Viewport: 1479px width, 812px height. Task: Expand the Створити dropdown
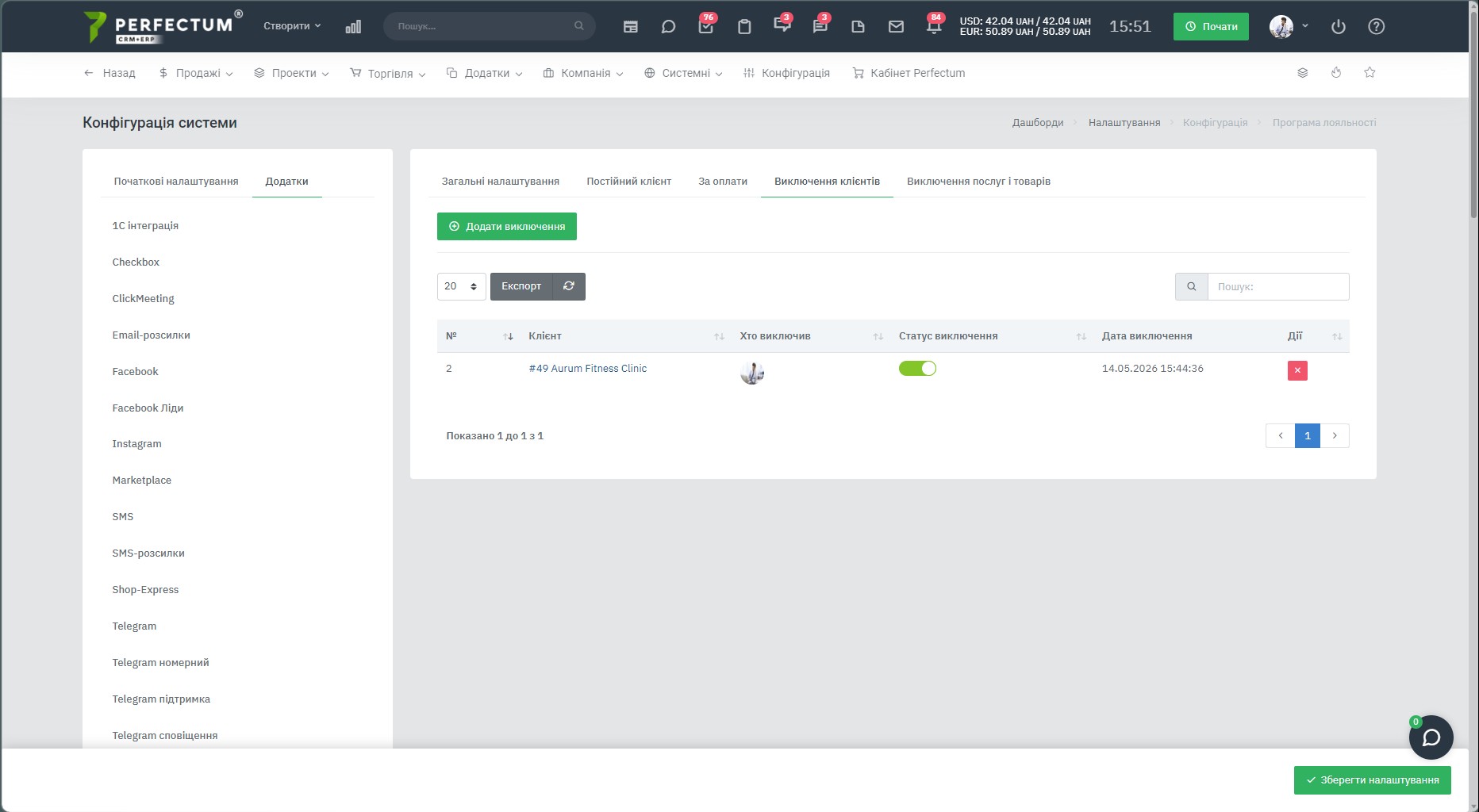[292, 26]
